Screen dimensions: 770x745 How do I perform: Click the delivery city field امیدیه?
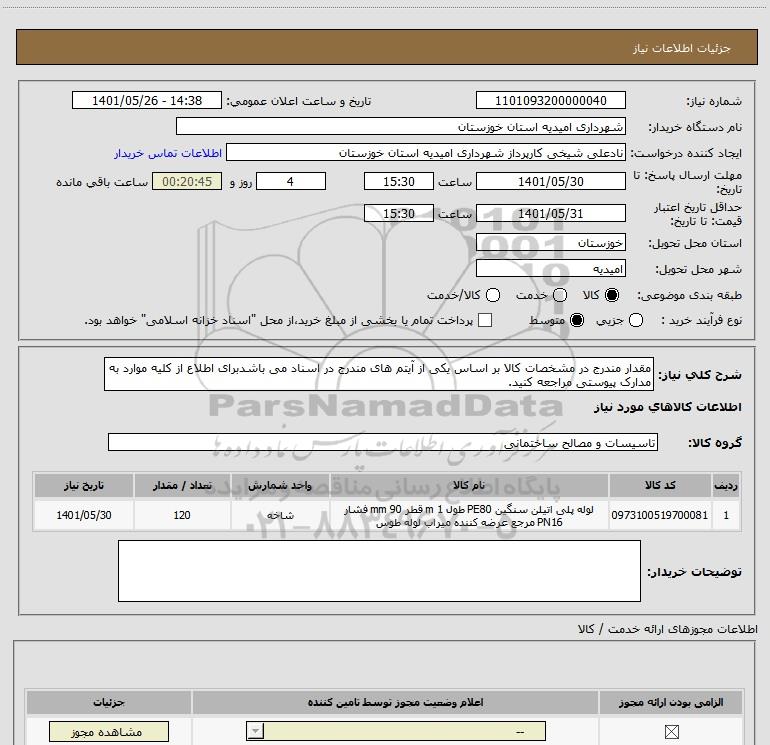click(x=550, y=269)
